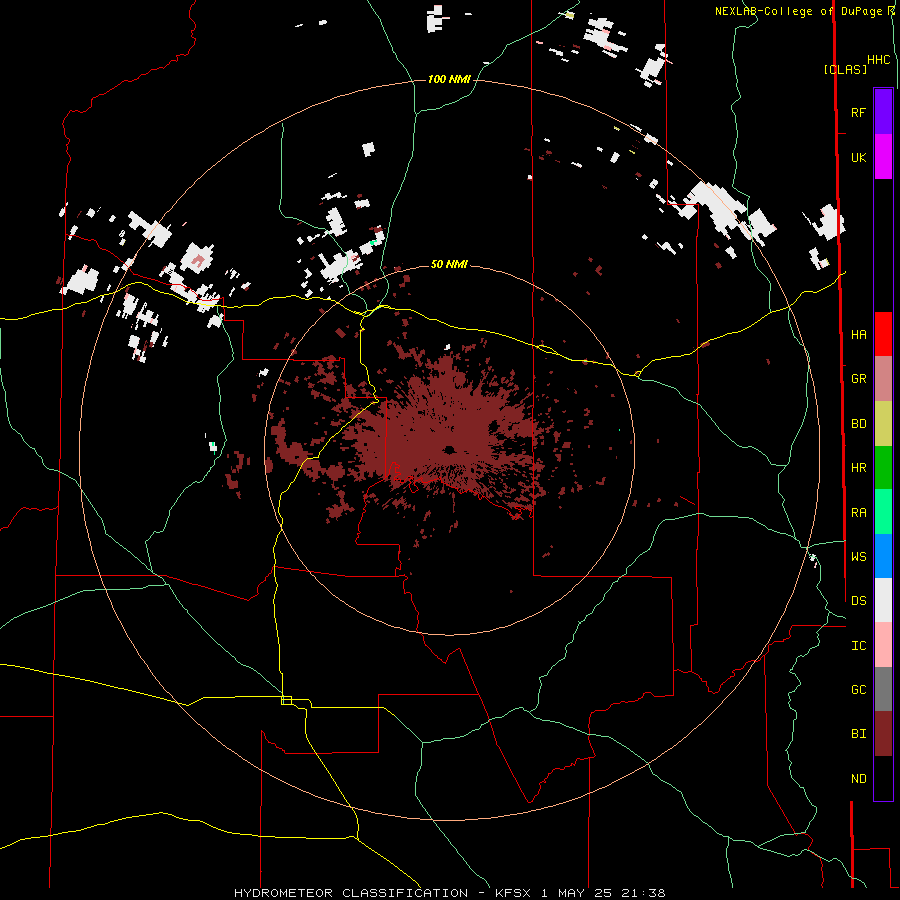Click the RF purple color swatch
The width and height of the screenshot is (900, 900).
click(x=883, y=112)
